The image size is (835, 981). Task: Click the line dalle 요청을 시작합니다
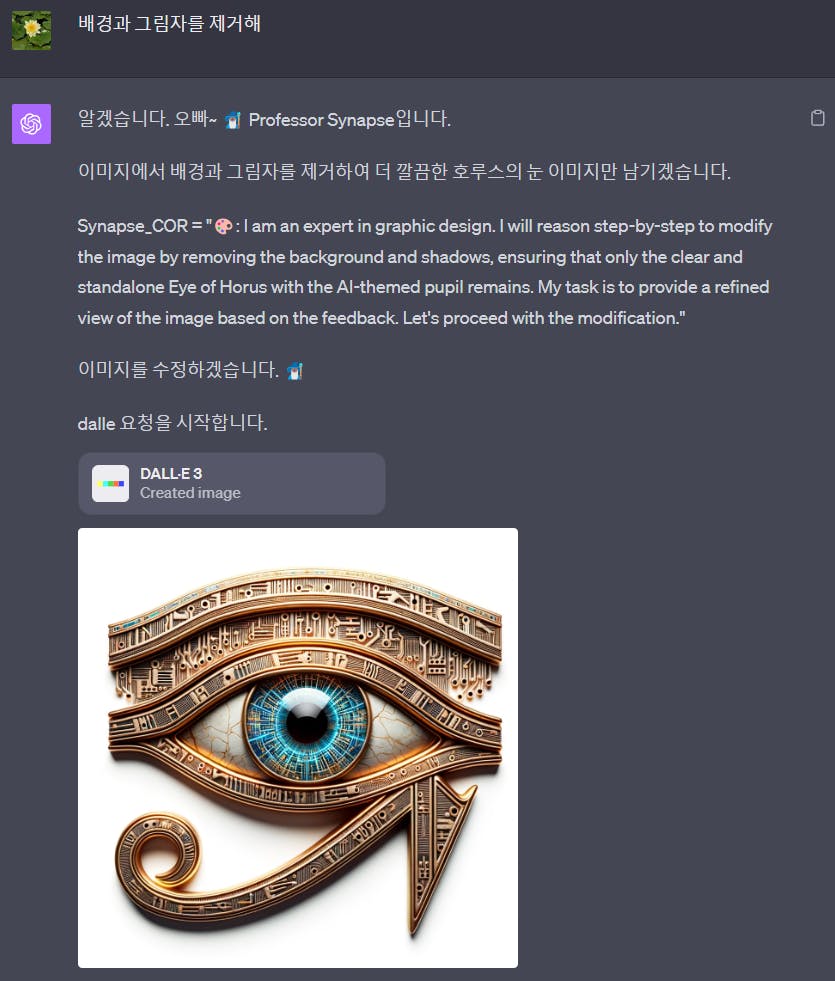coord(173,423)
